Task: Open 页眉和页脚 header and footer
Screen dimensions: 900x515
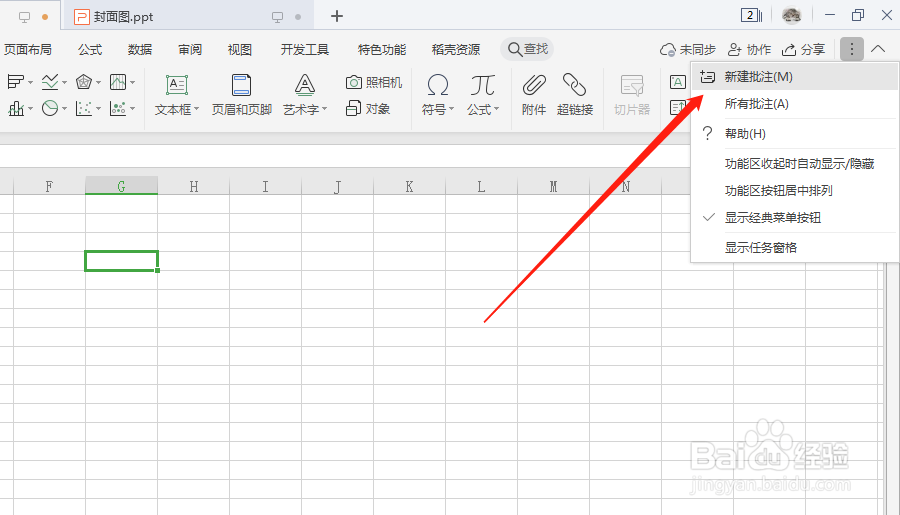Action: click(242, 95)
